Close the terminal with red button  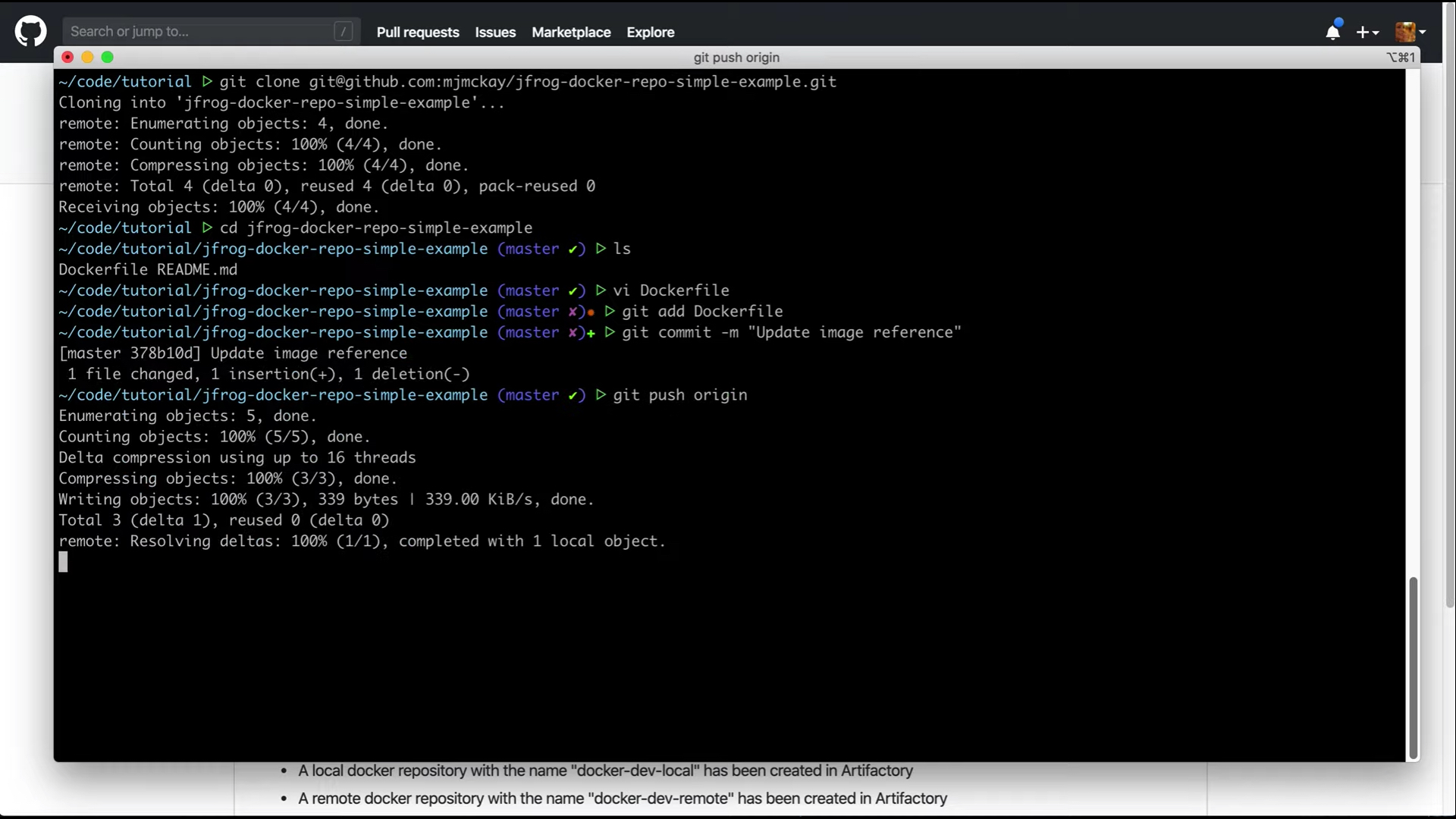67,57
